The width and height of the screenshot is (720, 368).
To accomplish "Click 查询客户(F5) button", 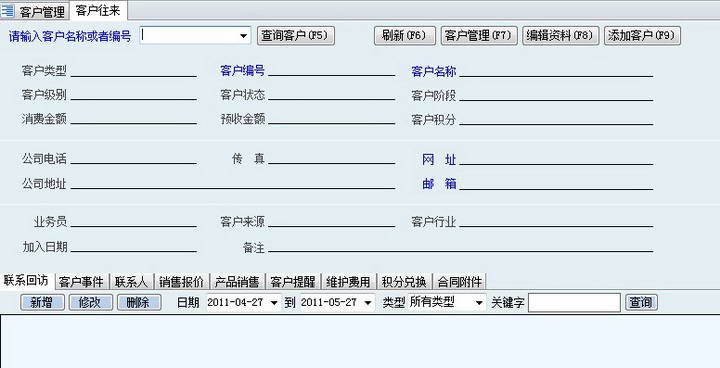I will click(296, 36).
